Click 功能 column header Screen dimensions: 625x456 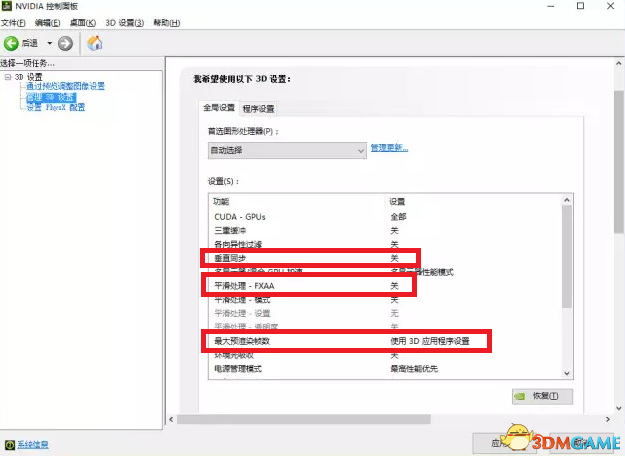[221, 202]
